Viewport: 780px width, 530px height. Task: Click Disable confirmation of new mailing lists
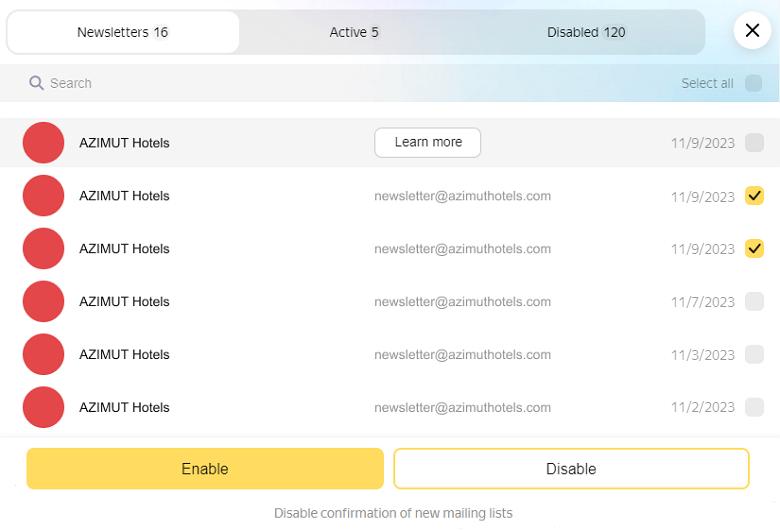click(393, 513)
